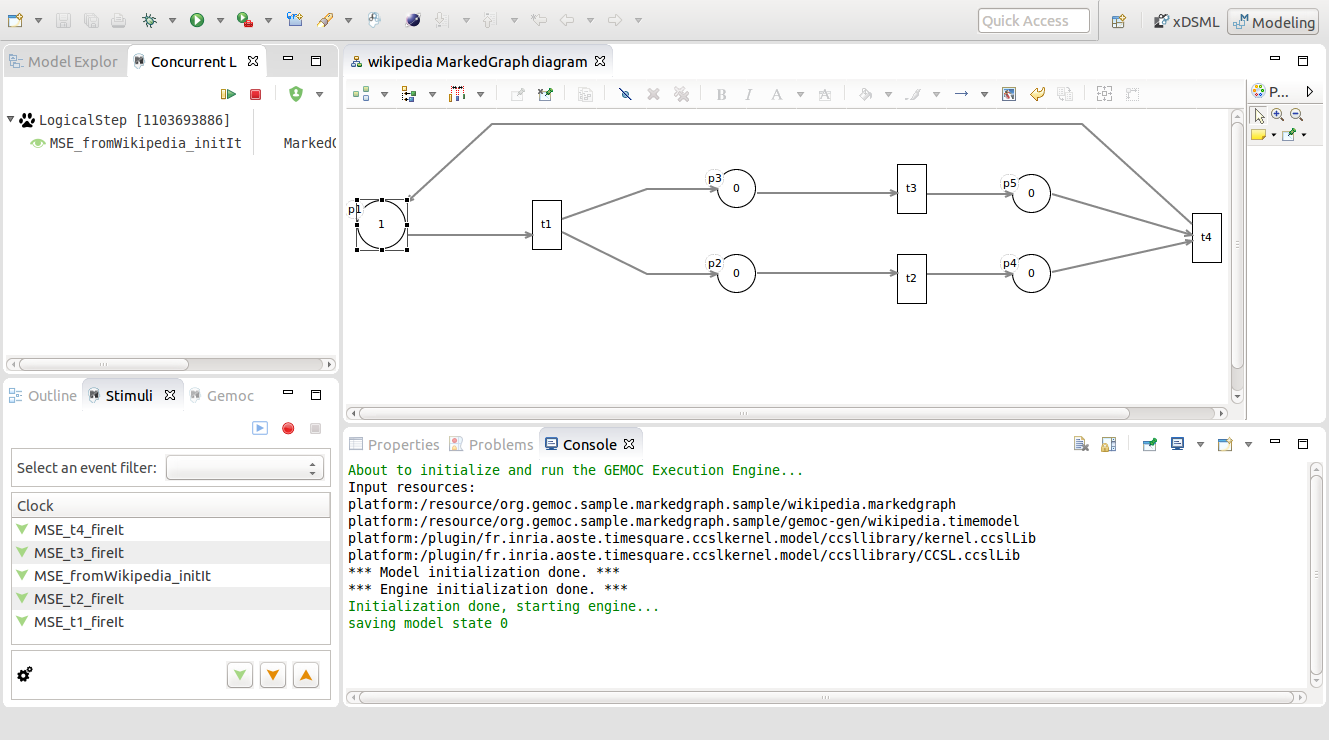This screenshot has height=740, width=1329.
Task: Click the orange up arrow button in Stimuli
Action: pos(306,675)
